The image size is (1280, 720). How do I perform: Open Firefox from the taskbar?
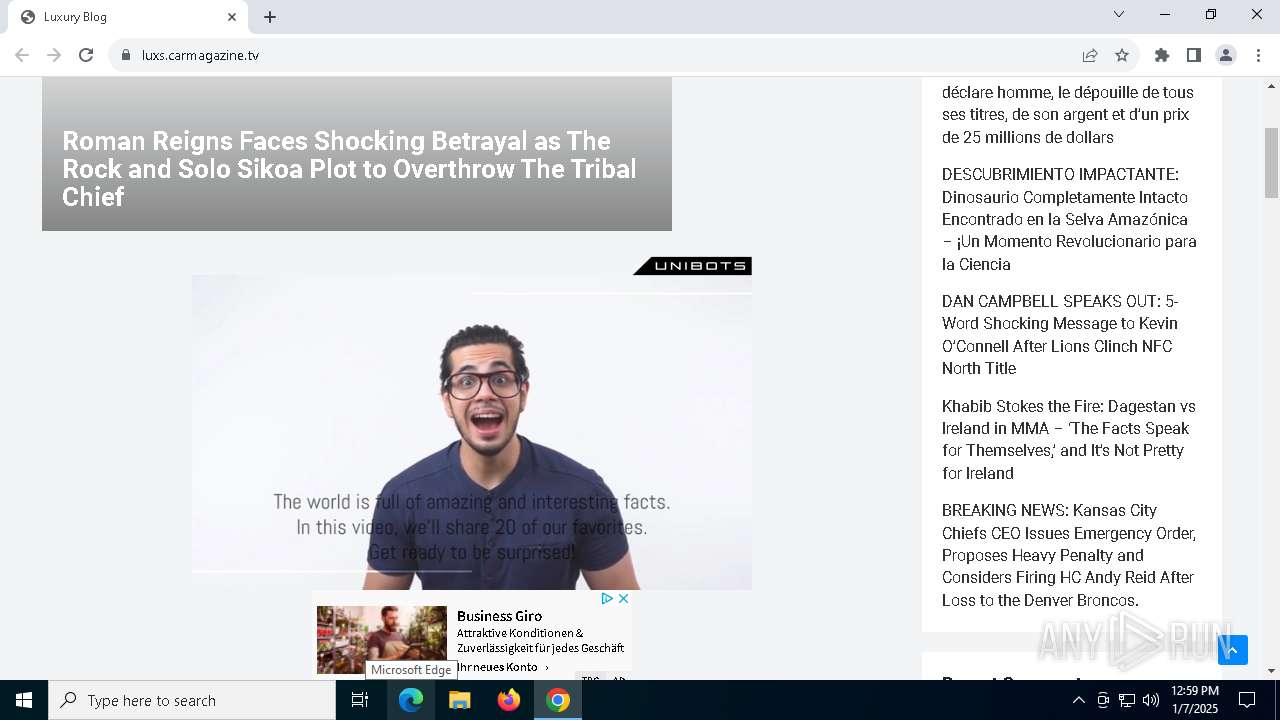tap(509, 700)
